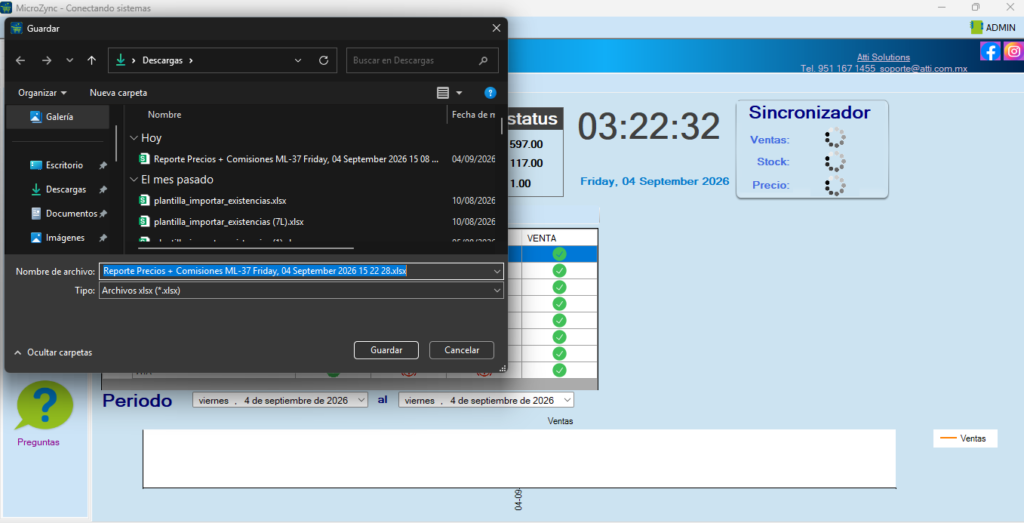Go back with the left arrow
Viewport: 1024px width, 523px height.
click(x=20, y=60)
